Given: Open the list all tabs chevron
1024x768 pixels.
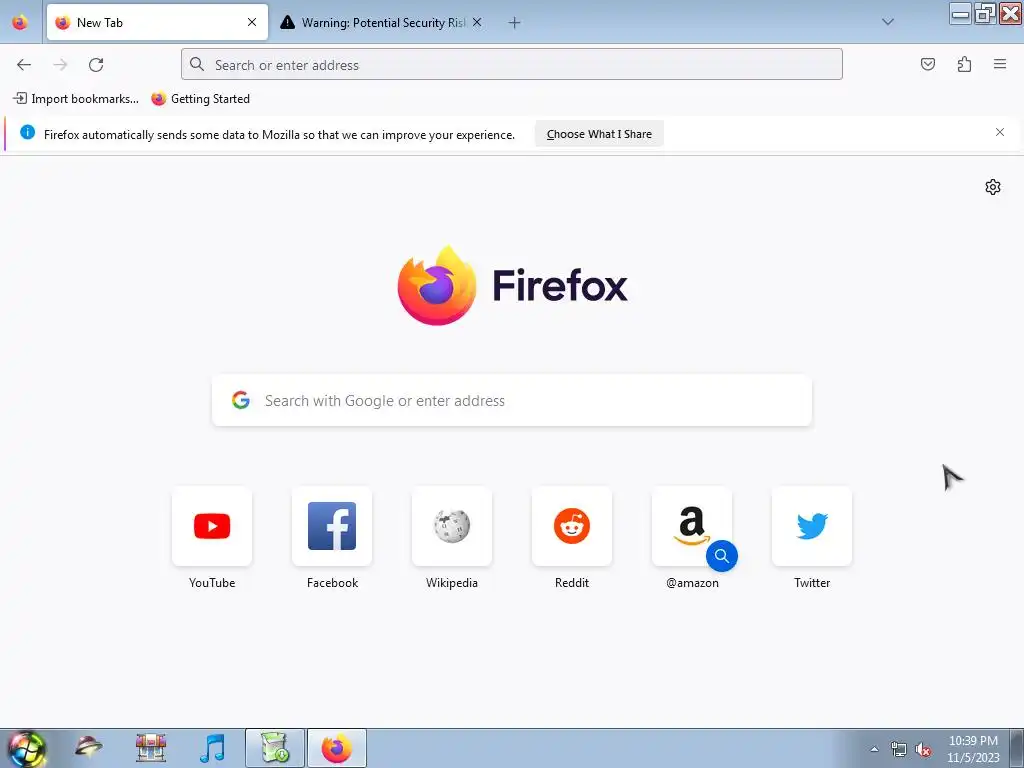Looking at the screenshot, I should tap(888, 22).
